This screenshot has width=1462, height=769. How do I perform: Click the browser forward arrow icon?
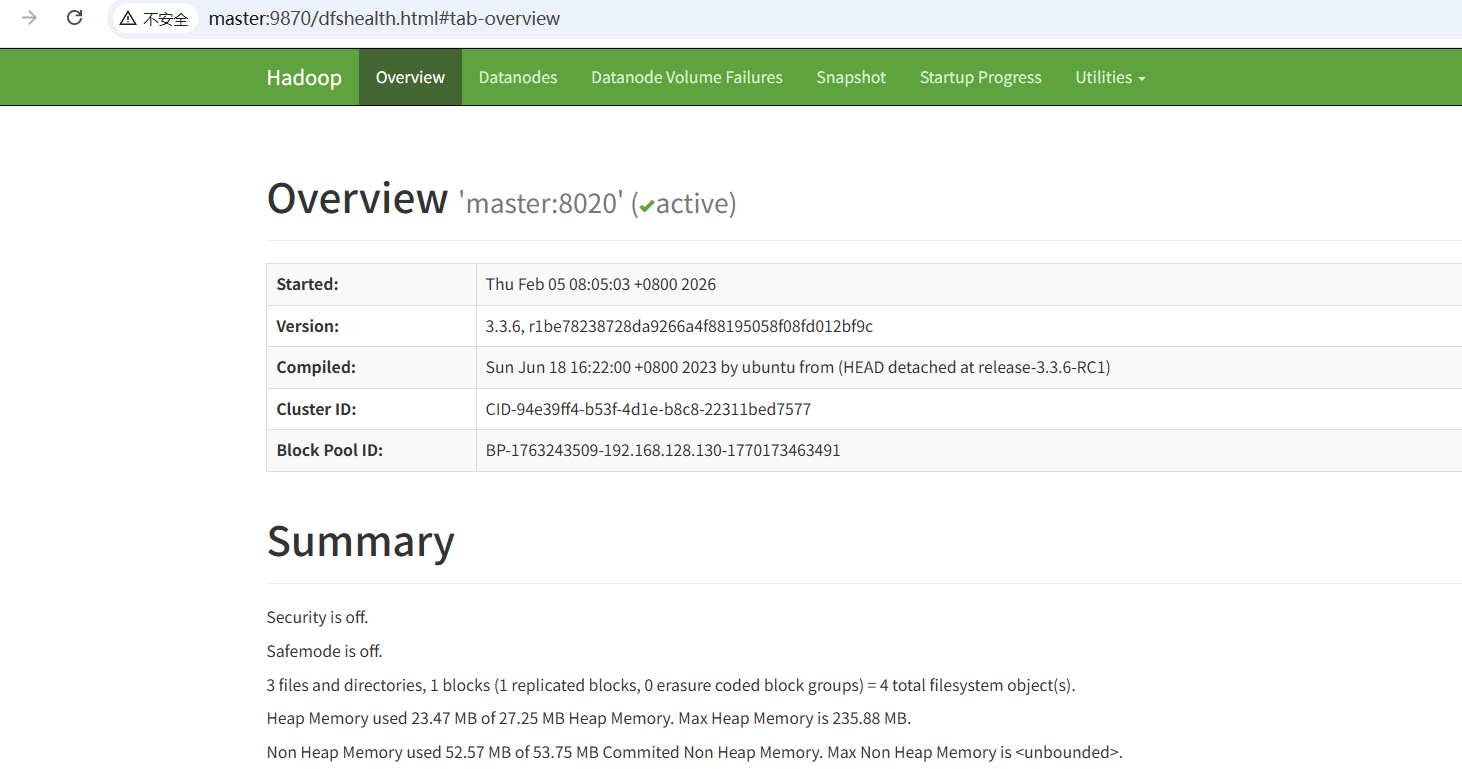pyautogui.click(x=27, y=17)
